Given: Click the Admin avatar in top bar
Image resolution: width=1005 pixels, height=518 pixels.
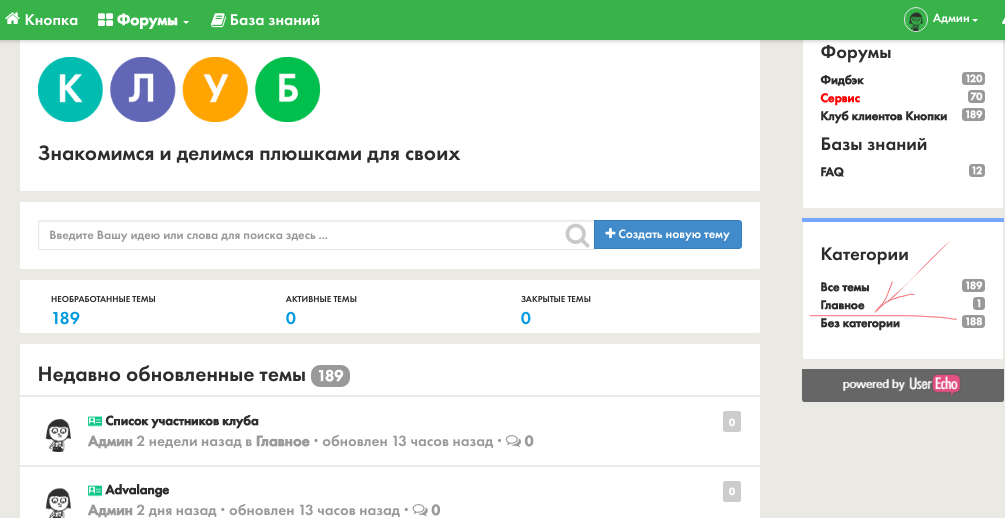Looking at the screenshot, I should coord(915,19).
